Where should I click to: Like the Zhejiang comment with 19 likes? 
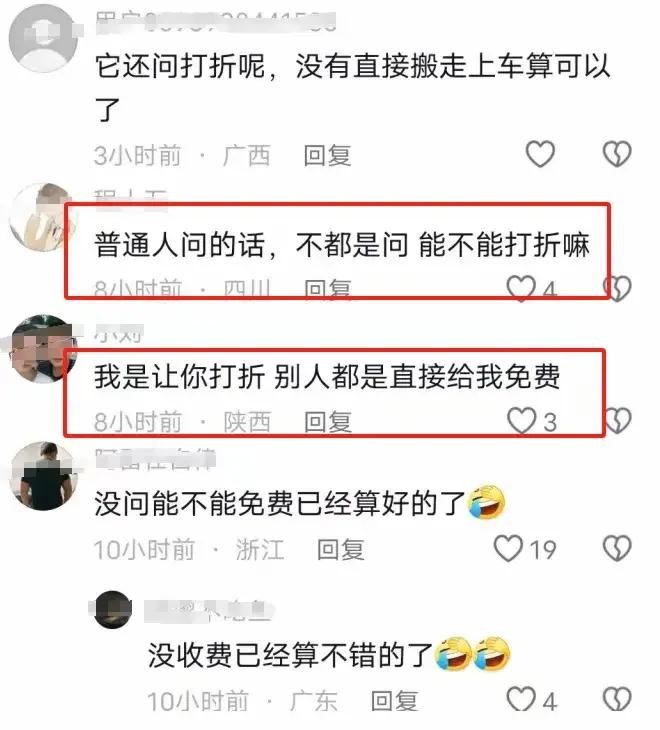click(508, 548)
